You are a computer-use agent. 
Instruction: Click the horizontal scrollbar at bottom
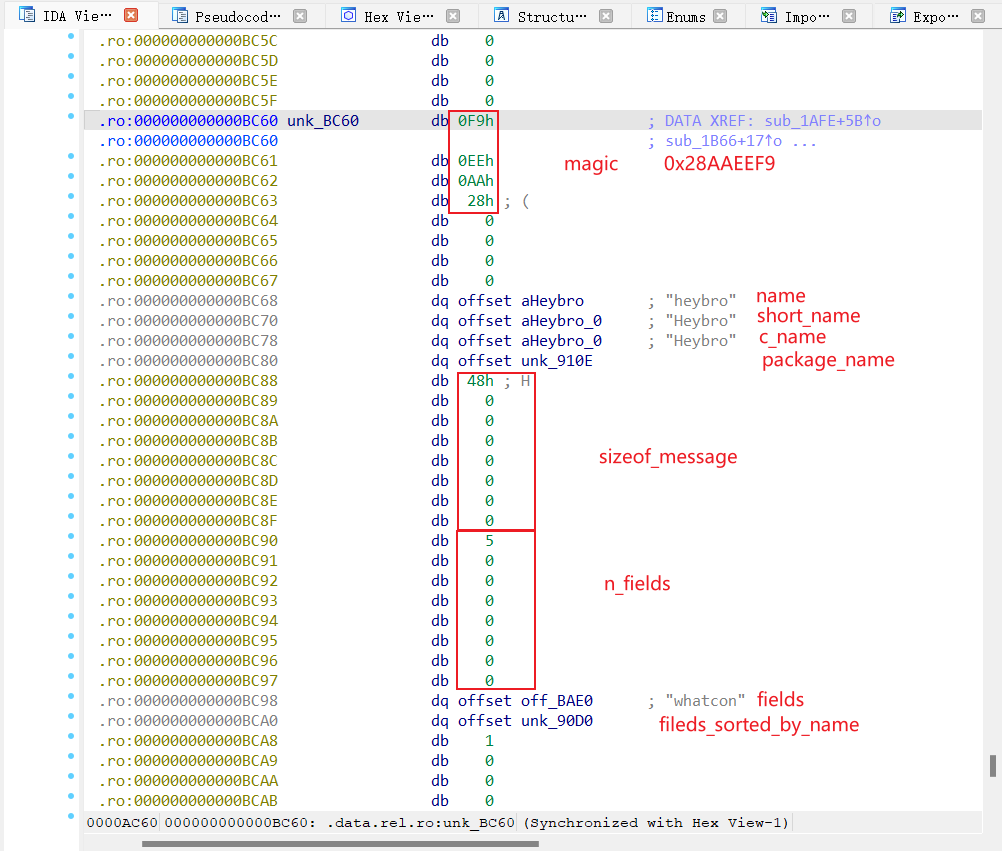(x=340, y=843)
